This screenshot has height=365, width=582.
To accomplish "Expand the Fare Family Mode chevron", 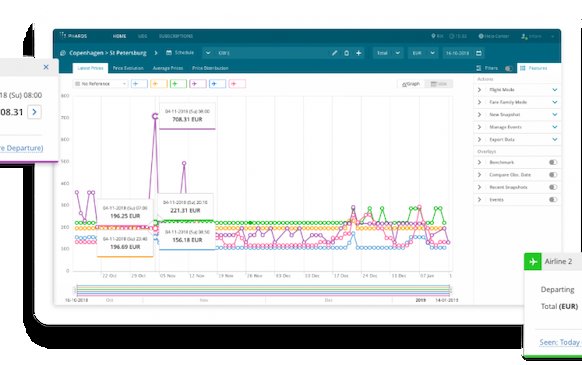I will 479,102.
